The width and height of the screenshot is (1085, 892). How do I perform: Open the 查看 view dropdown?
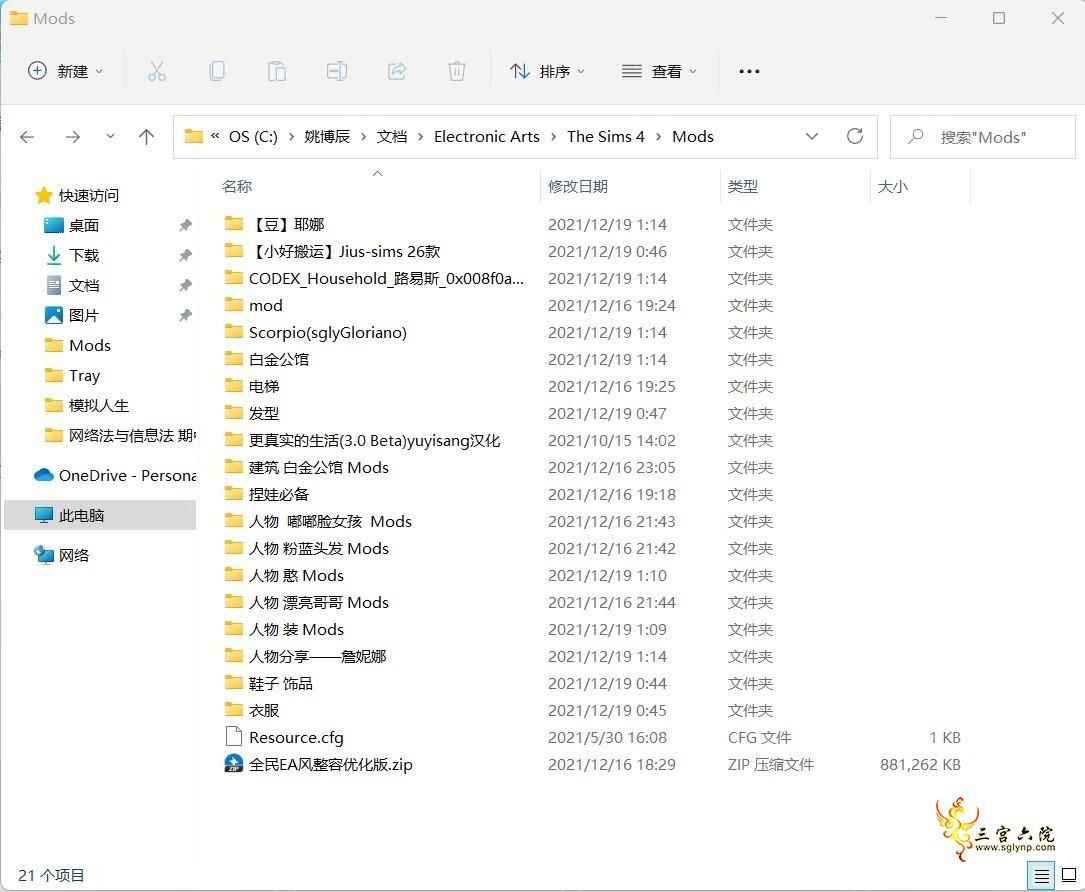(x=659, y=71)
